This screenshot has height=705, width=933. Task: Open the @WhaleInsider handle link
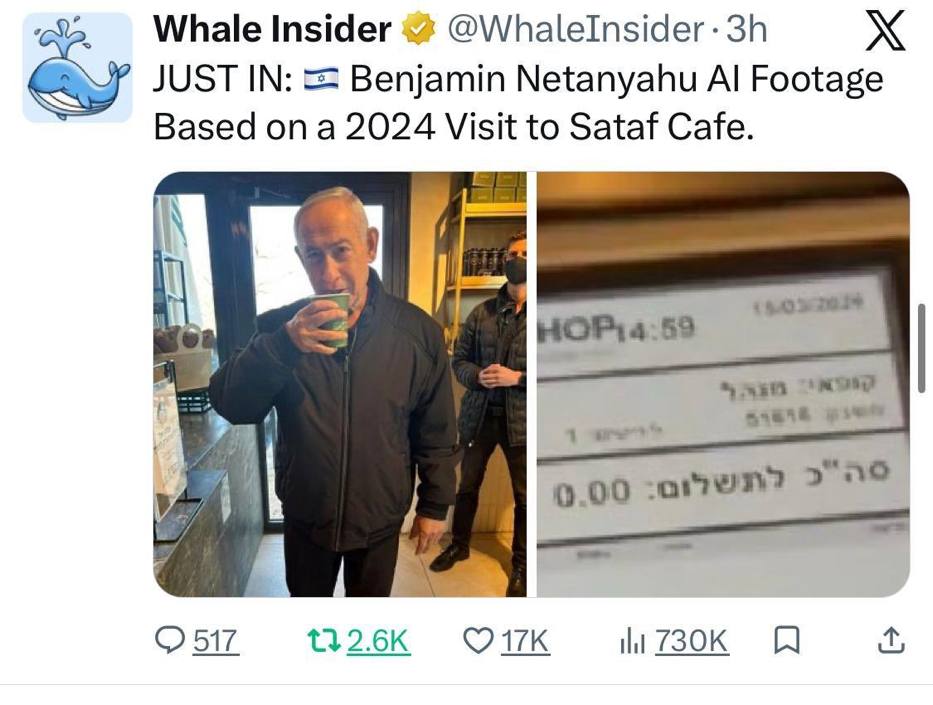(576, 29)
